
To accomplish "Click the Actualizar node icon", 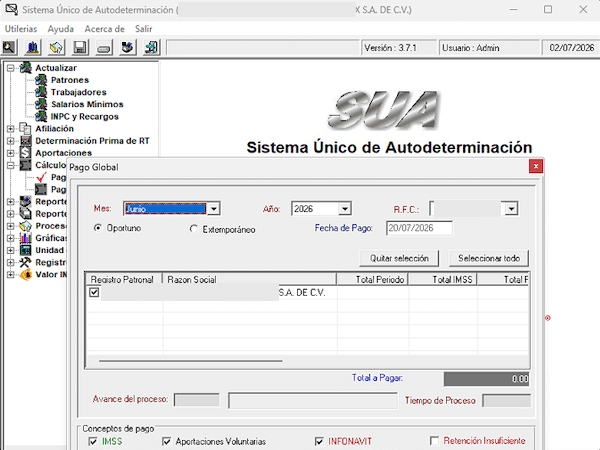I will (x=26, y=68).
